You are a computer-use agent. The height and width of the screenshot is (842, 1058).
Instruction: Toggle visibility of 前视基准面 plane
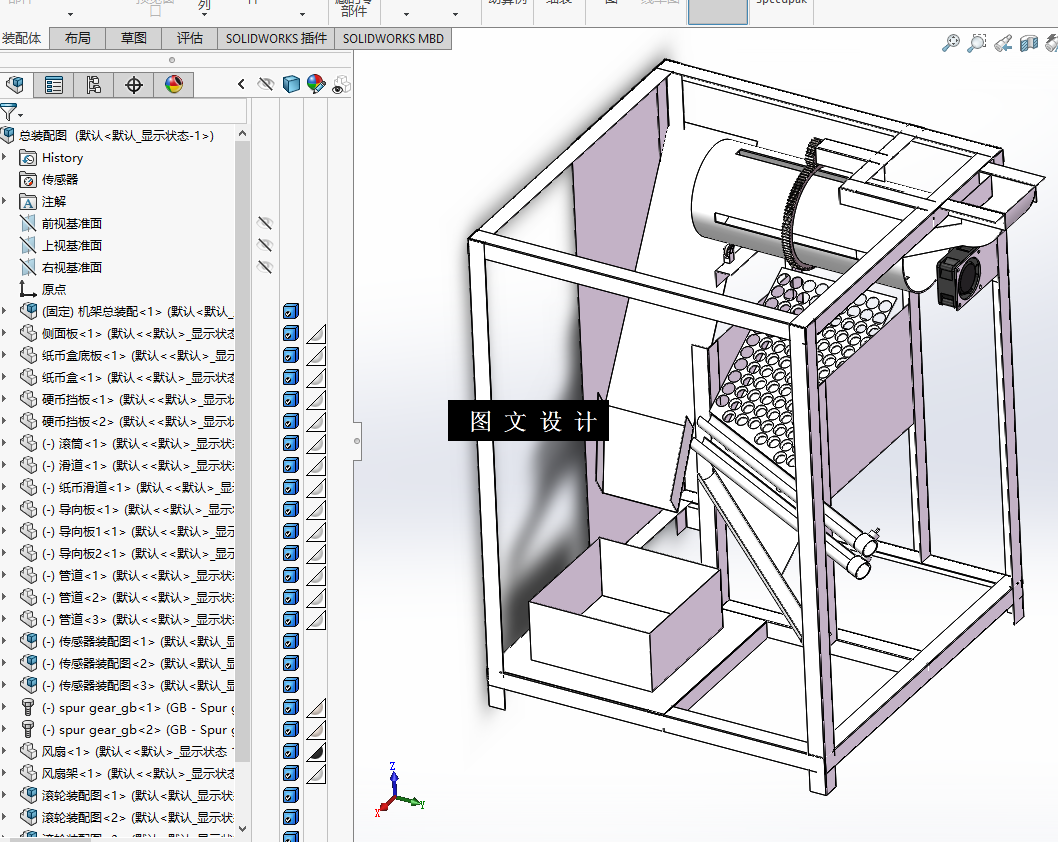pyautogui.click(x=265, y=223)
